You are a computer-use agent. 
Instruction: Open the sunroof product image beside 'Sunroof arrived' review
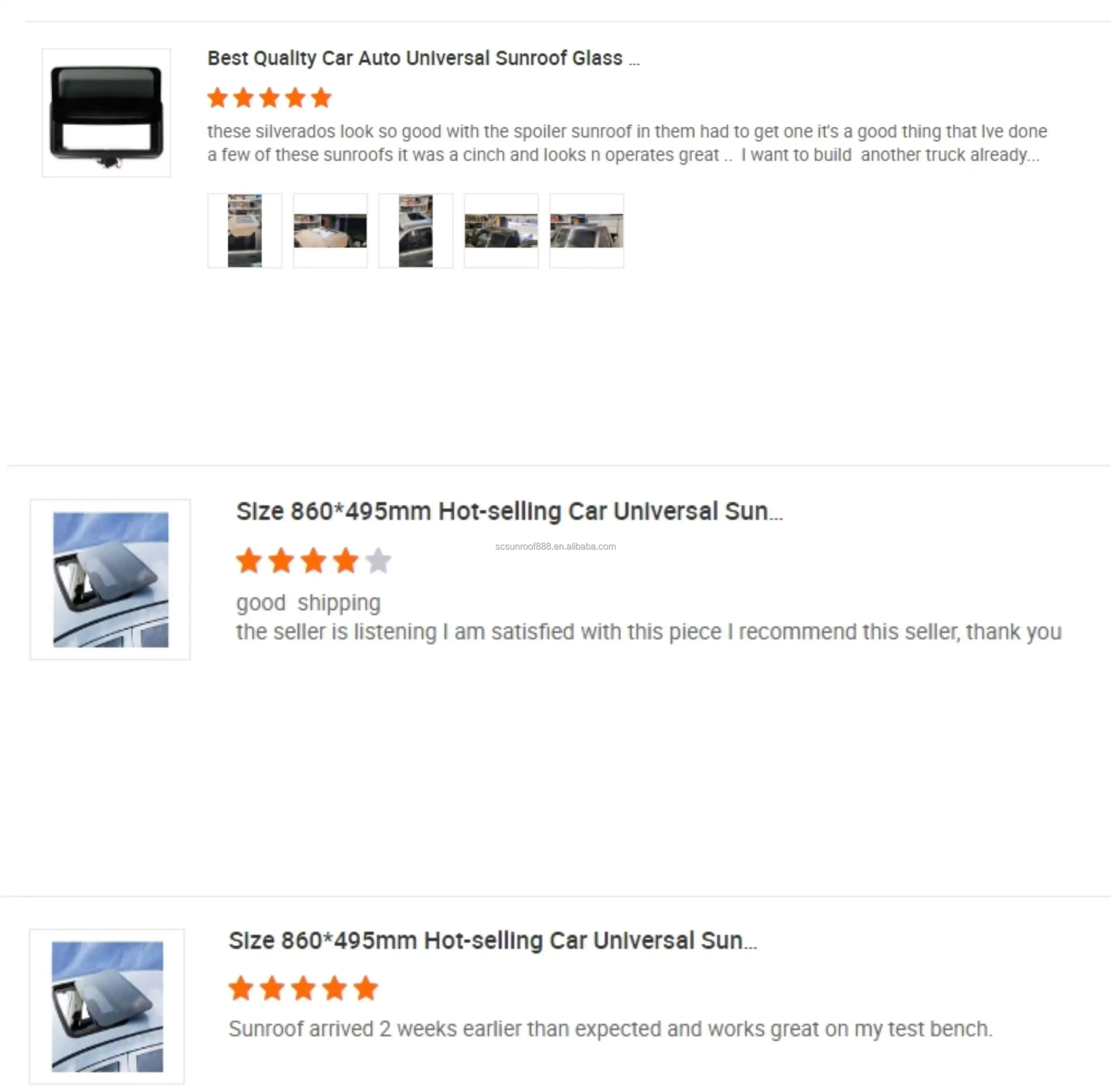(107, 1007)
